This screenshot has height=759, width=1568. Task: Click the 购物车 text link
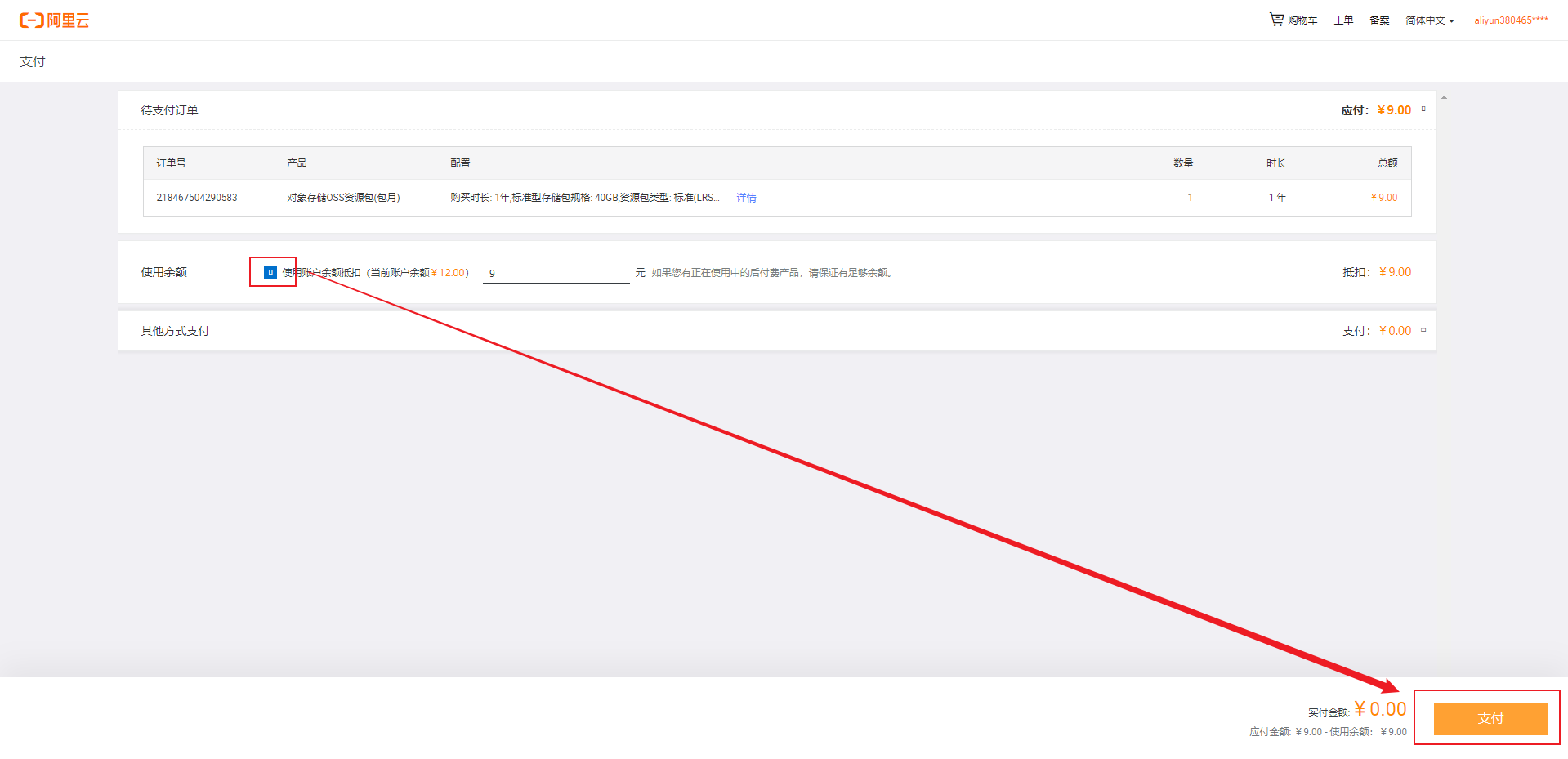coord(1301,20)
